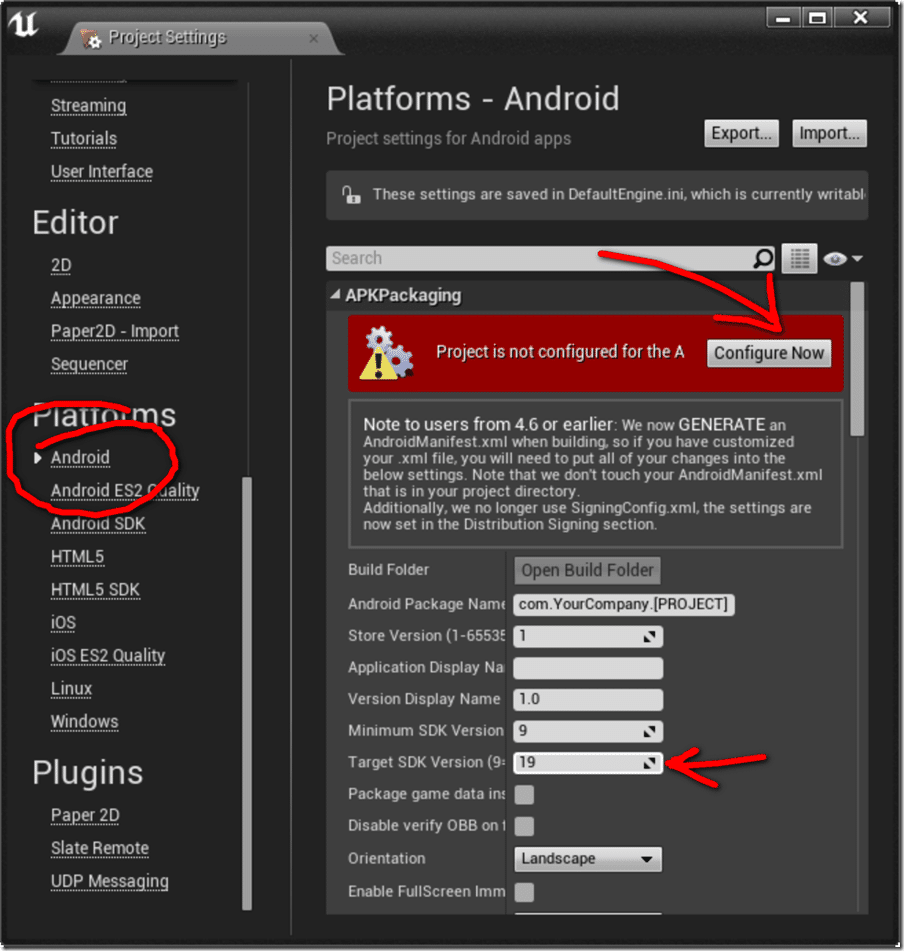This screenshot has width=904, height=951.
Task: Open the Windows platform settings
Action: point(84,721)
